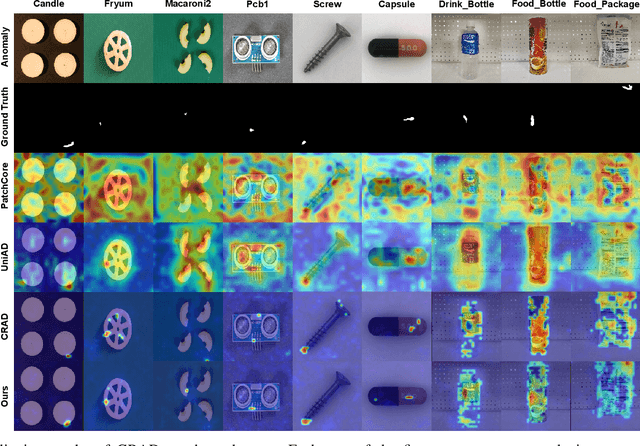This screenshot has width=640, height=446.
Task: Click the Capsule anomaly photo
Action: pos(396,50)
